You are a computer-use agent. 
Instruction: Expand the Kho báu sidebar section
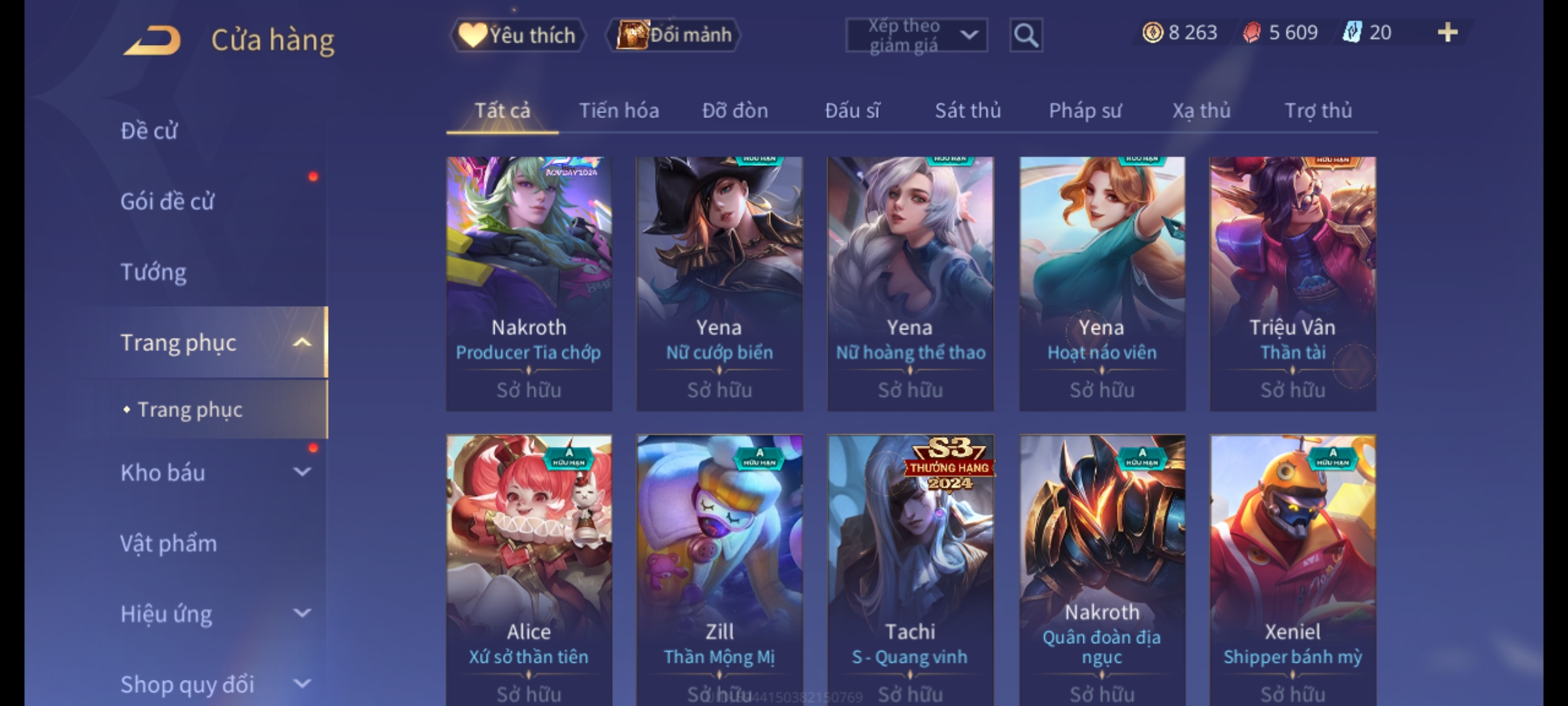(302, 472)
